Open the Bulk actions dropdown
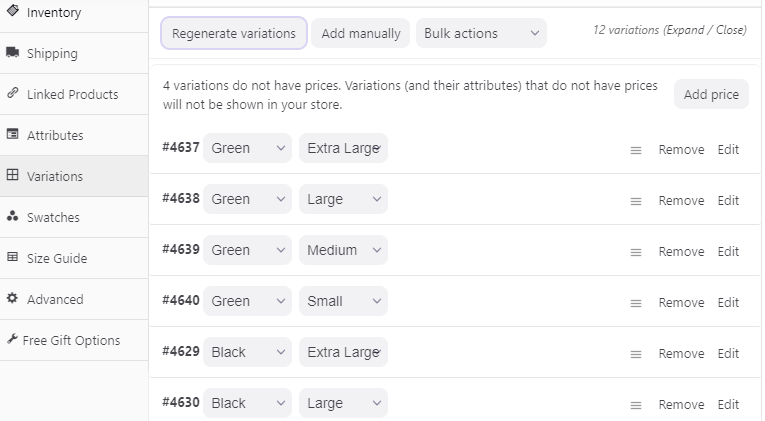Viewport: 765px width, 421px height. click(481, 33)
